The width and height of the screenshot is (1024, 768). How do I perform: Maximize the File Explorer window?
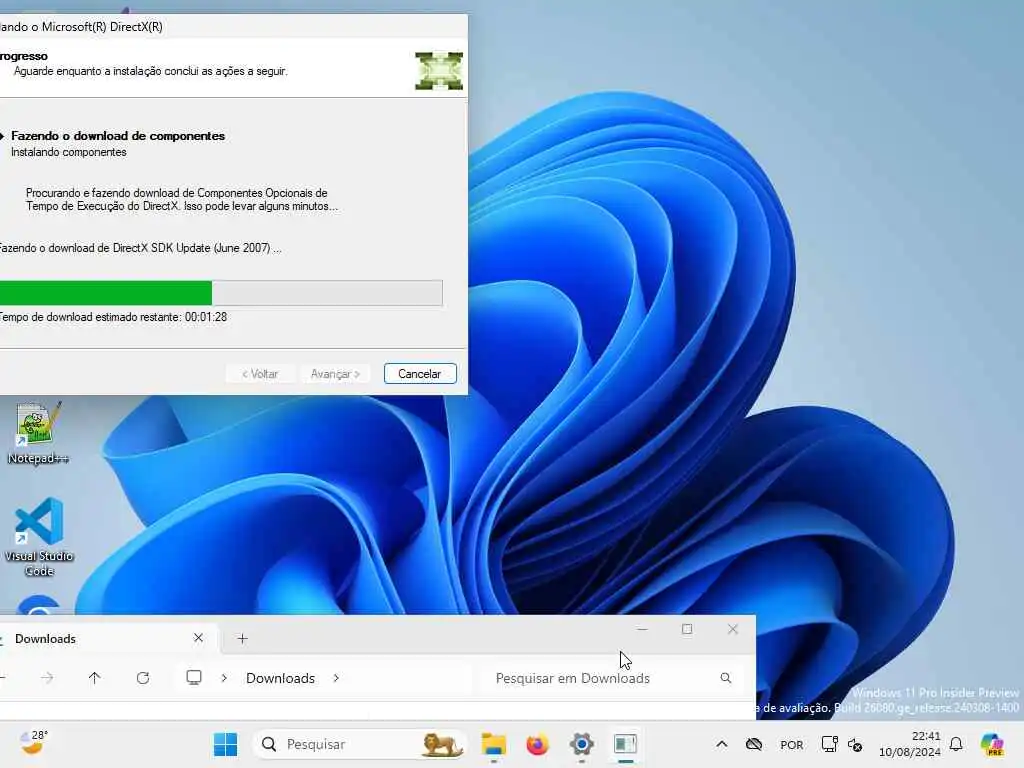687,629
